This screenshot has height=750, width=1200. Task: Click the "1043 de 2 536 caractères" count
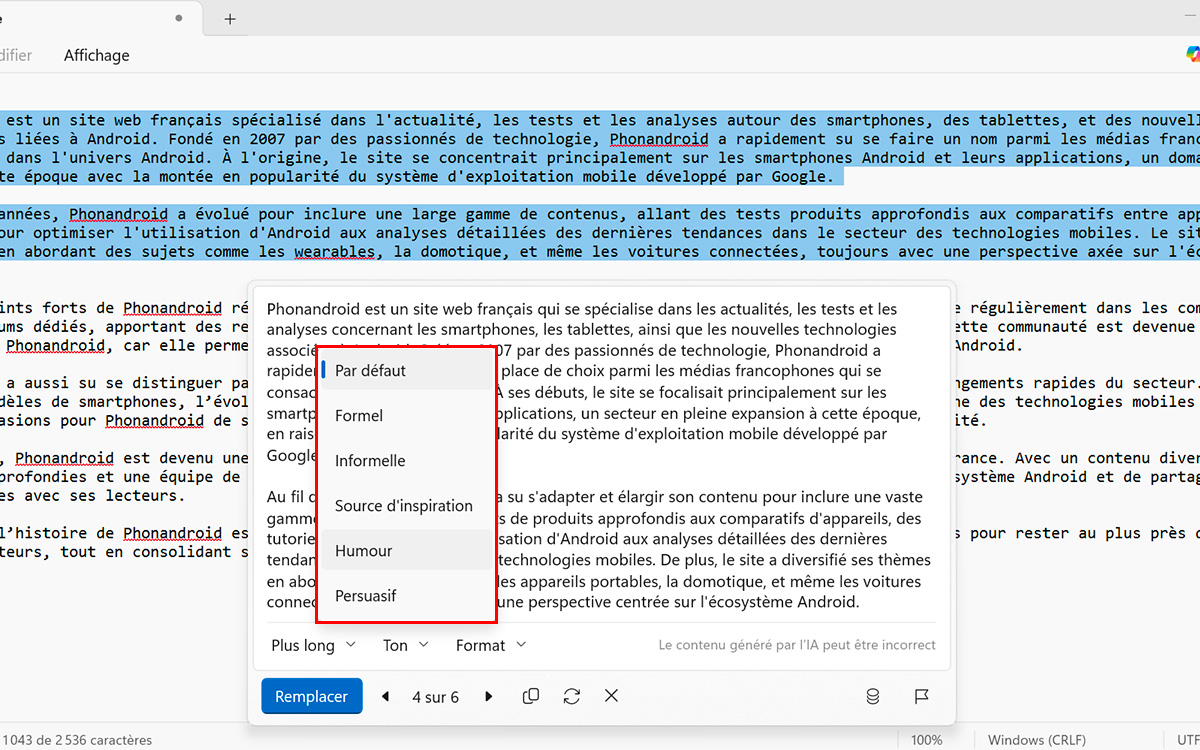coord(76,740)
